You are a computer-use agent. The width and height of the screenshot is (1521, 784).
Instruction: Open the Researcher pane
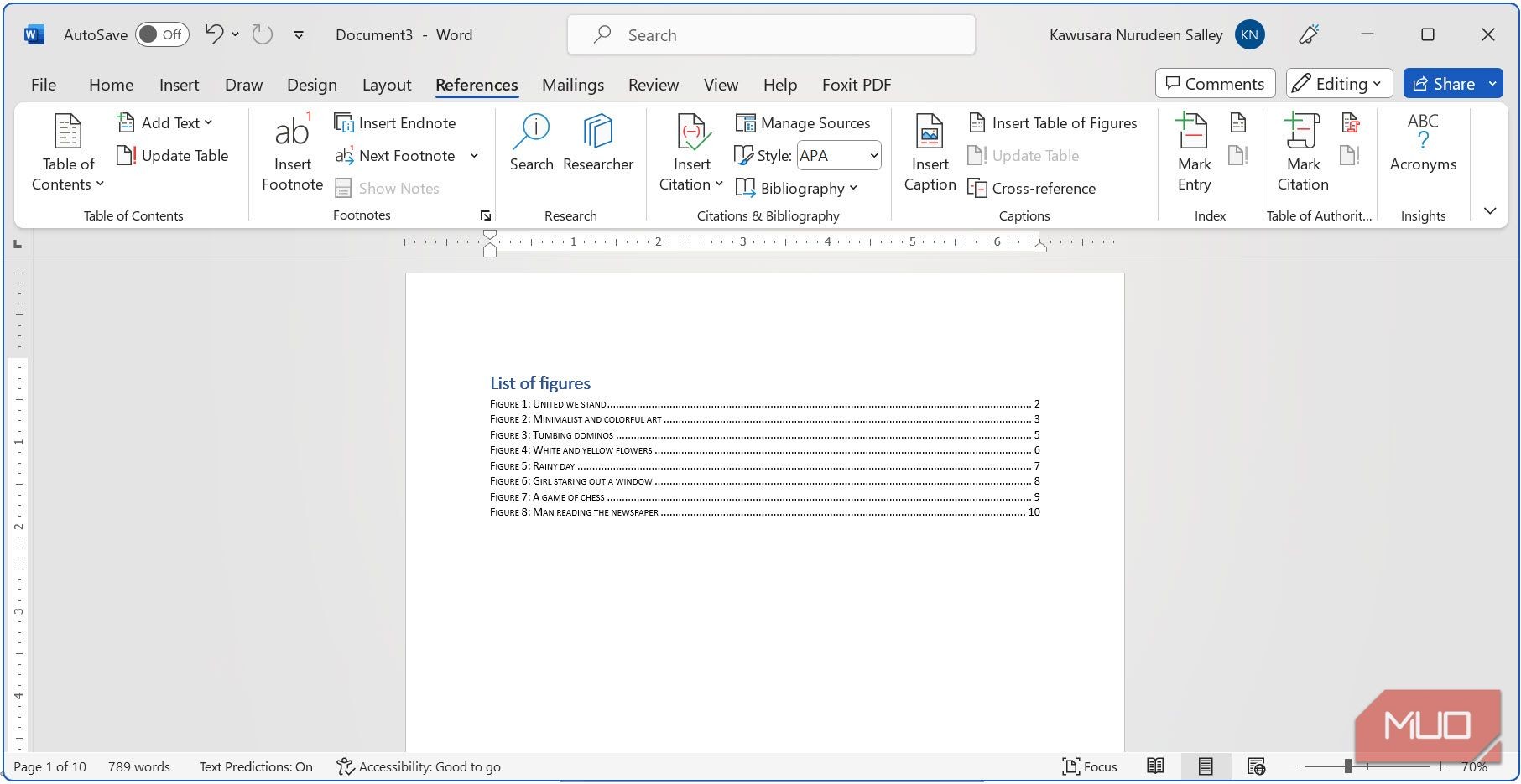click(598, 143)
